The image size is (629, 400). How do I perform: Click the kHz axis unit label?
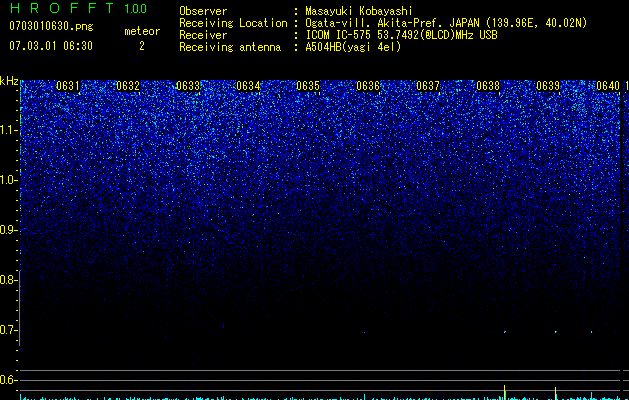[x=9, y=81]
